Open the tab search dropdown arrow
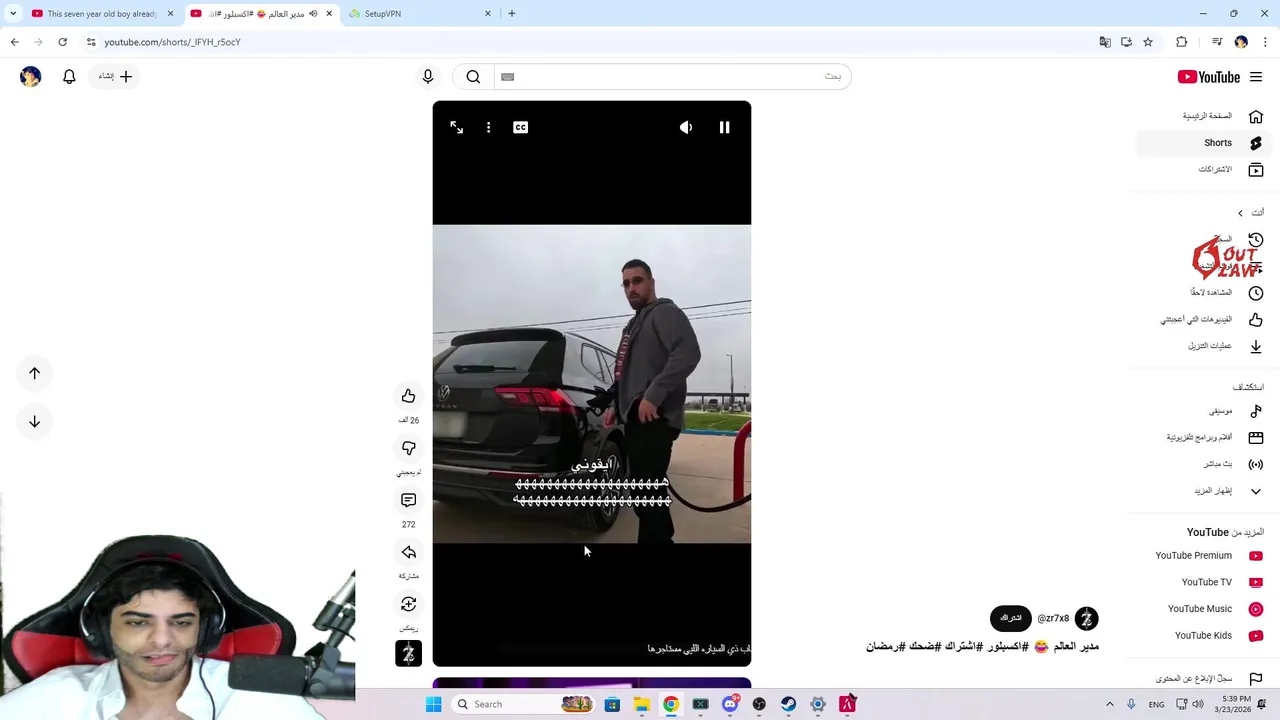Screen dimensions: 1280x720 tap(13, 14)
